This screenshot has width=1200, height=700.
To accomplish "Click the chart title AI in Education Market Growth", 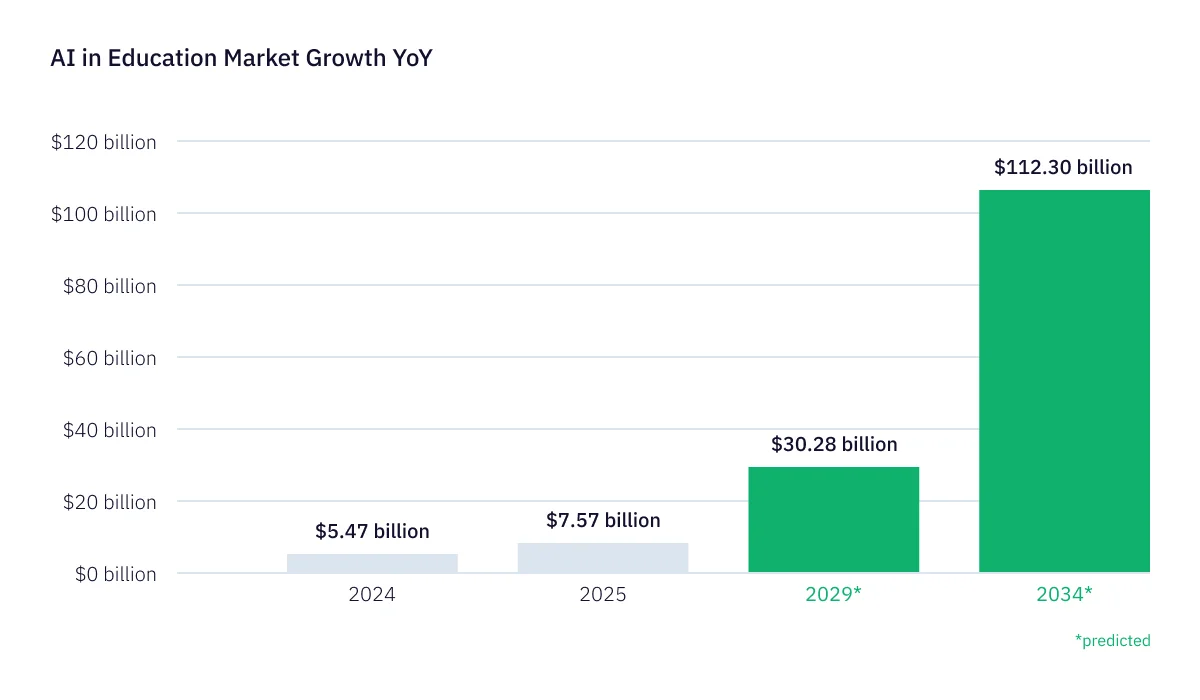I will click(x=241, y=58).
